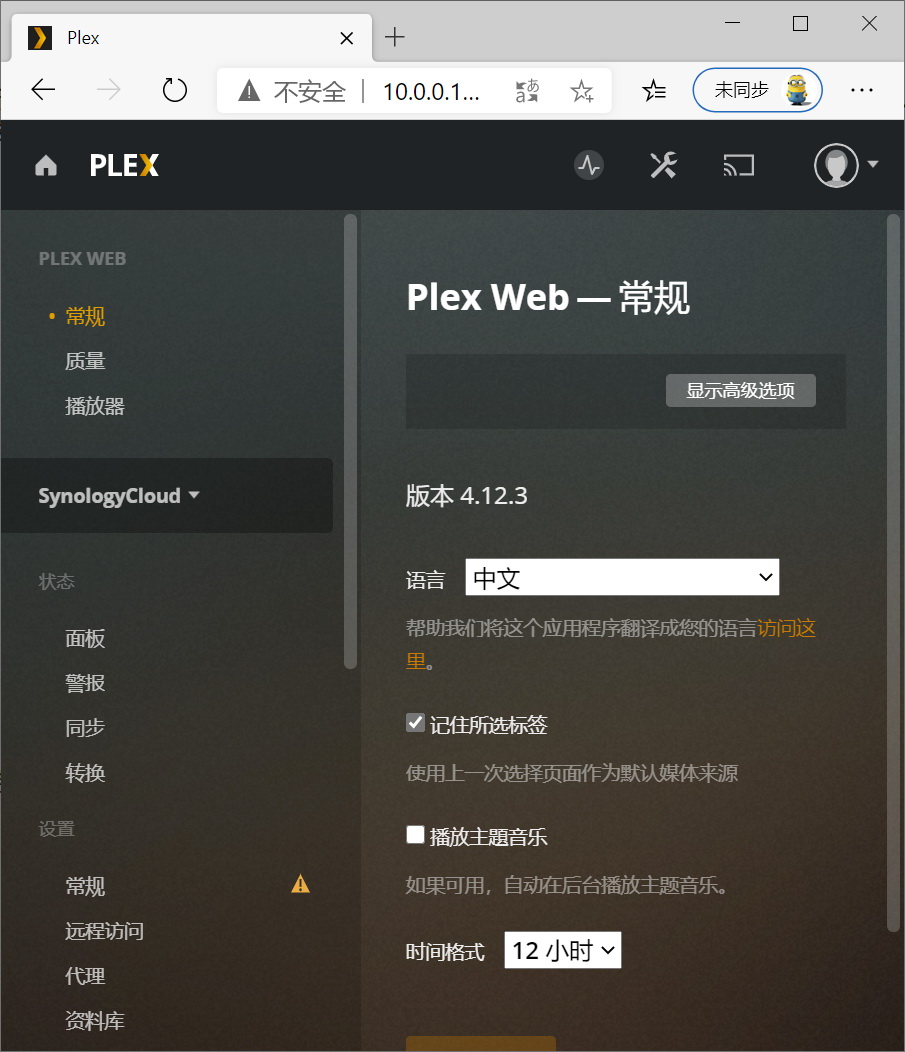Select 常规 under PLEX WEB
Screen dimensions: 905x1052
coord(85,316)
